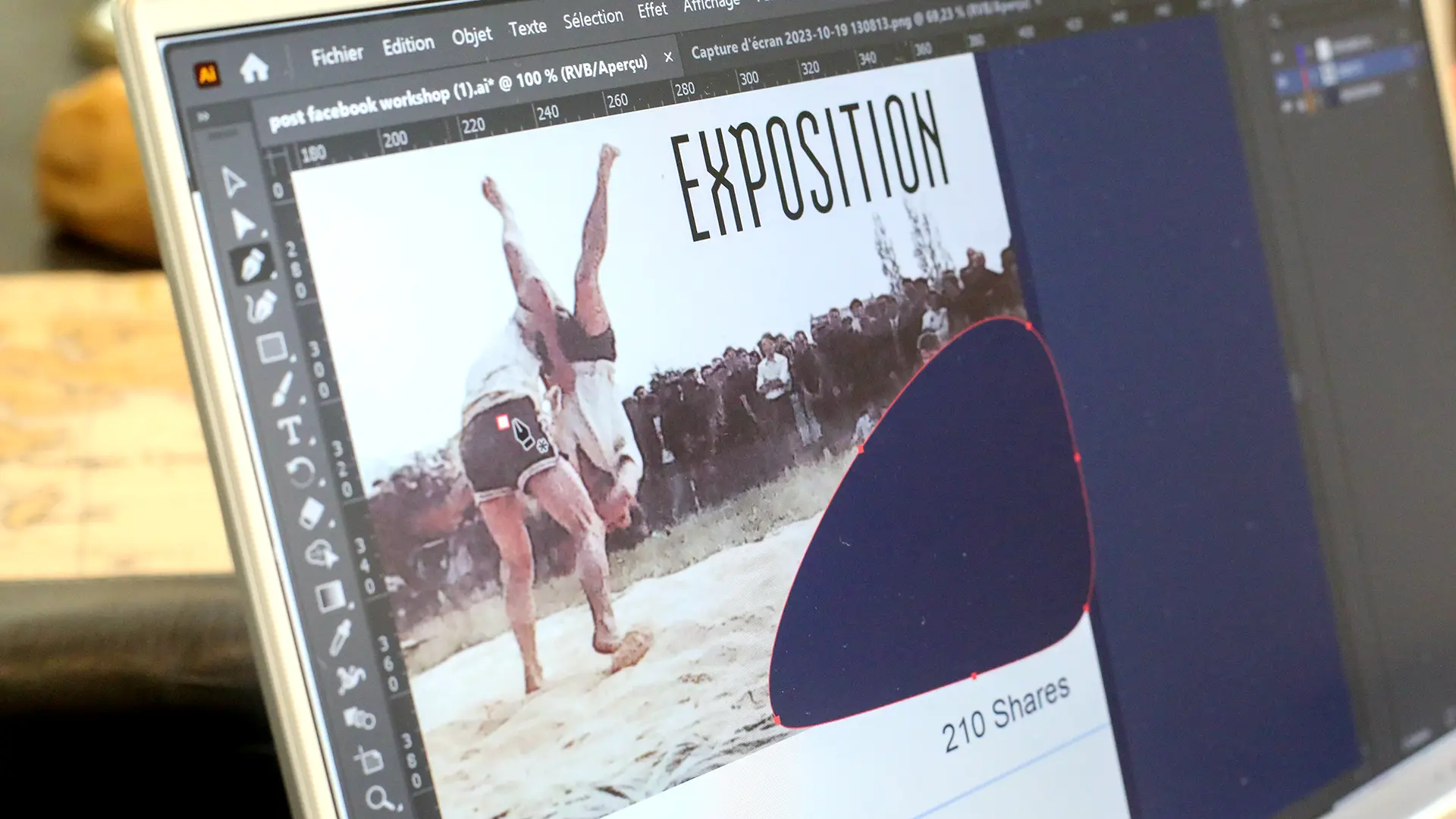Image resolution: width=1456 pixels, height=819 pixels.
Task: Click the ruler origin corner box
Action: (x=278, y=162)
